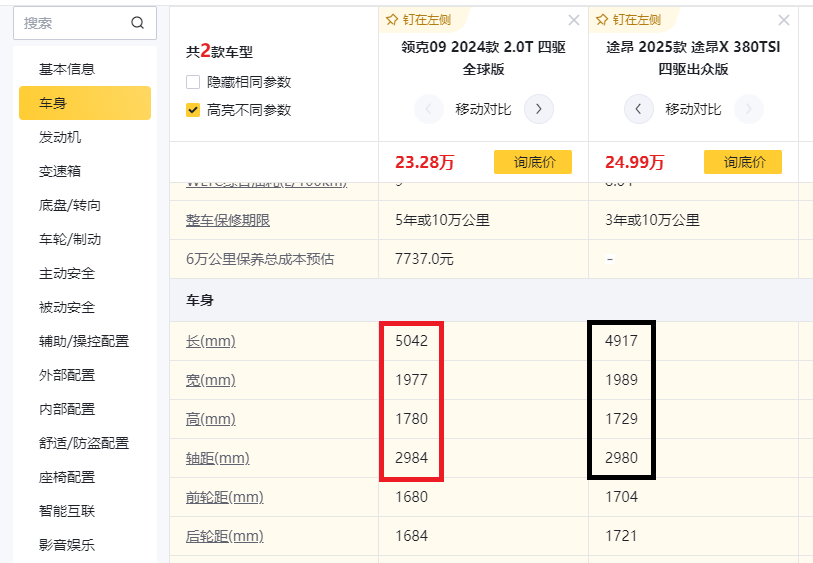Check 隐藏相同参数 checkbox
Image resolution: width=813 pixels, height=563 pixels.
(x=193, y=82)
